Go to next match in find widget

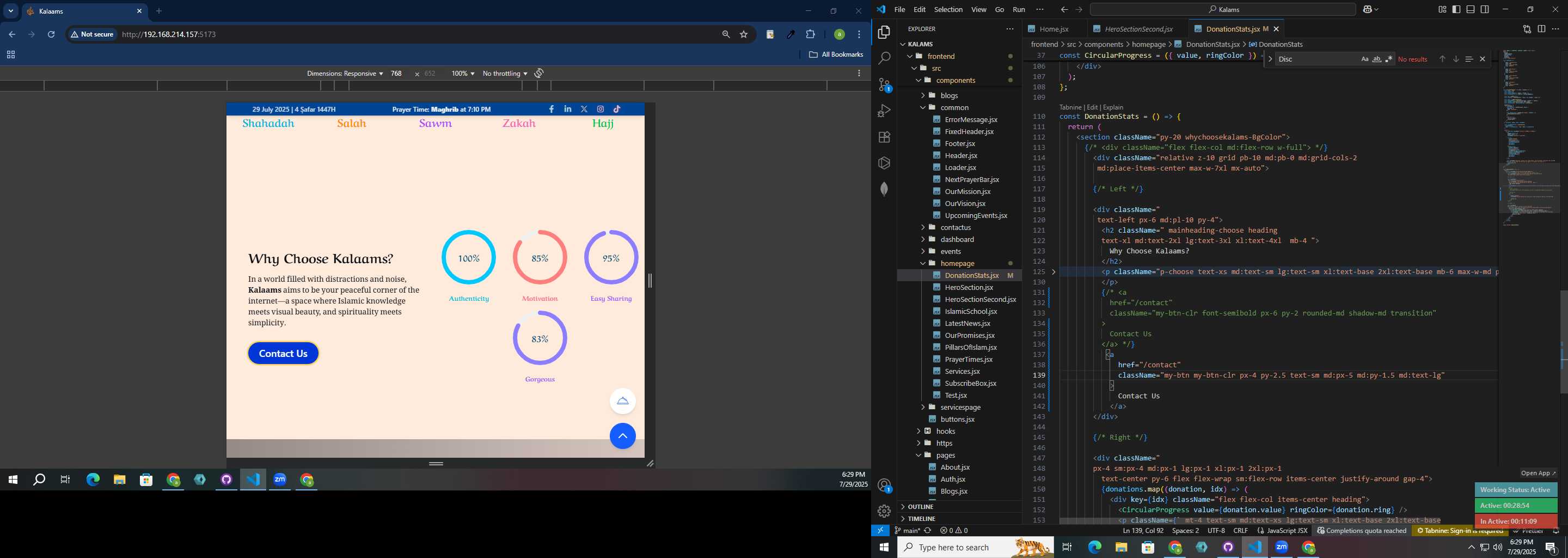[1455, 59]
